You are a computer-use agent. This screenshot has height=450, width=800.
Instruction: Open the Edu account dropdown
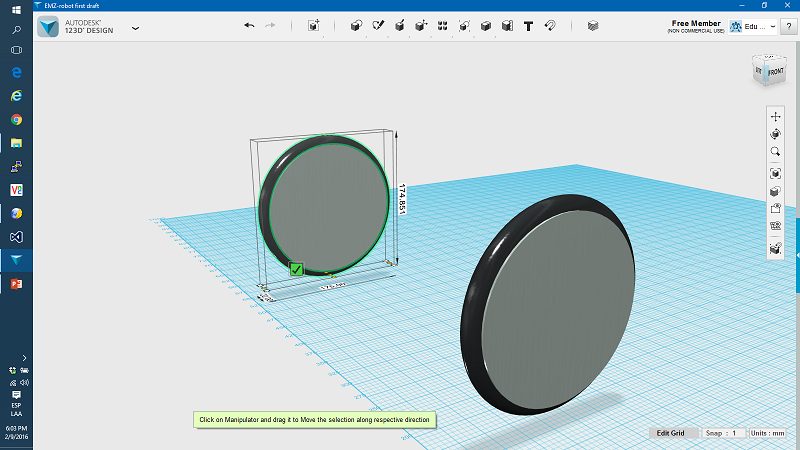(753, 27)
